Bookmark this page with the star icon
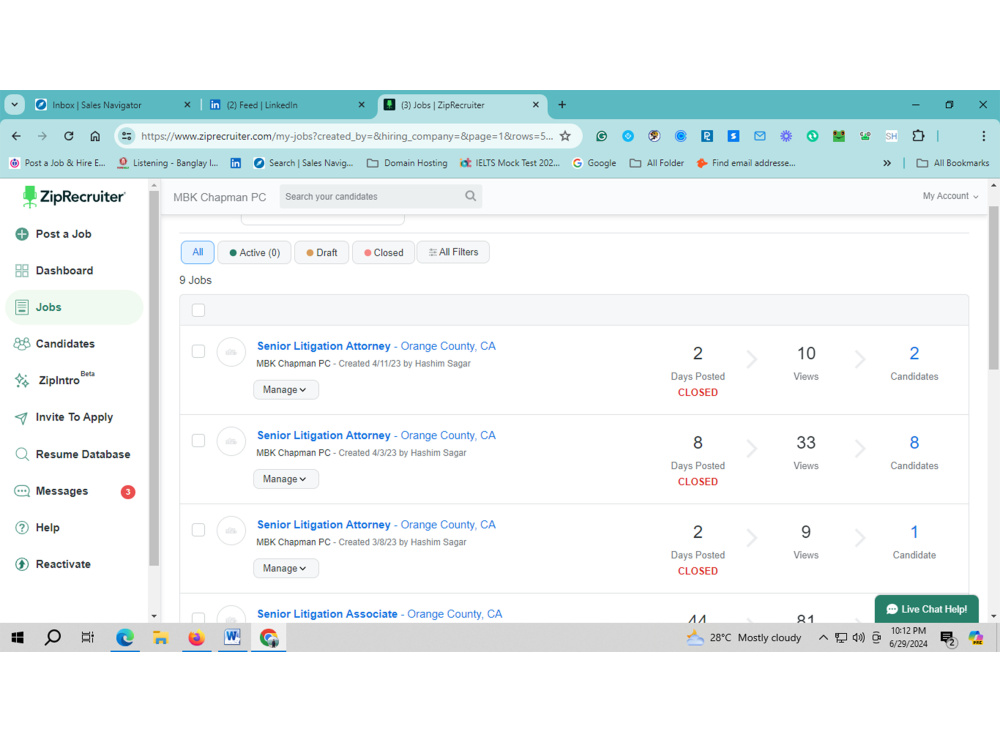 click(565, 136)
